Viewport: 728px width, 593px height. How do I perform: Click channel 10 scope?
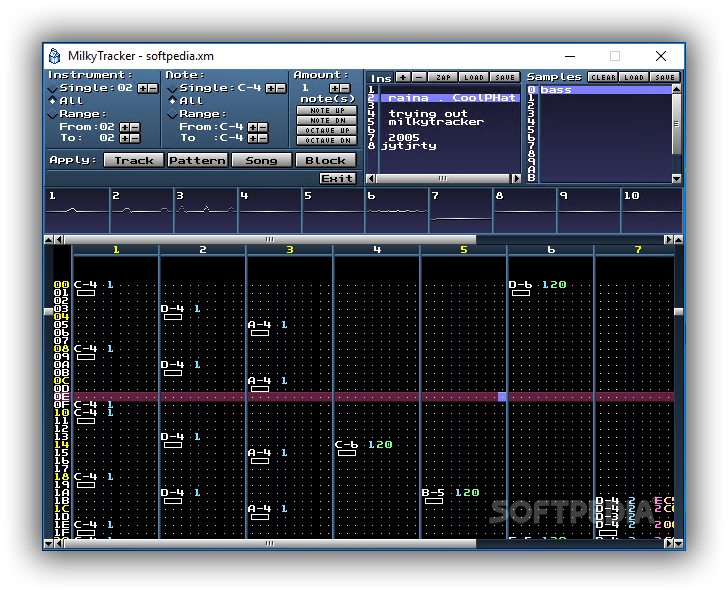pyautogui.click(x=652, y=210)
